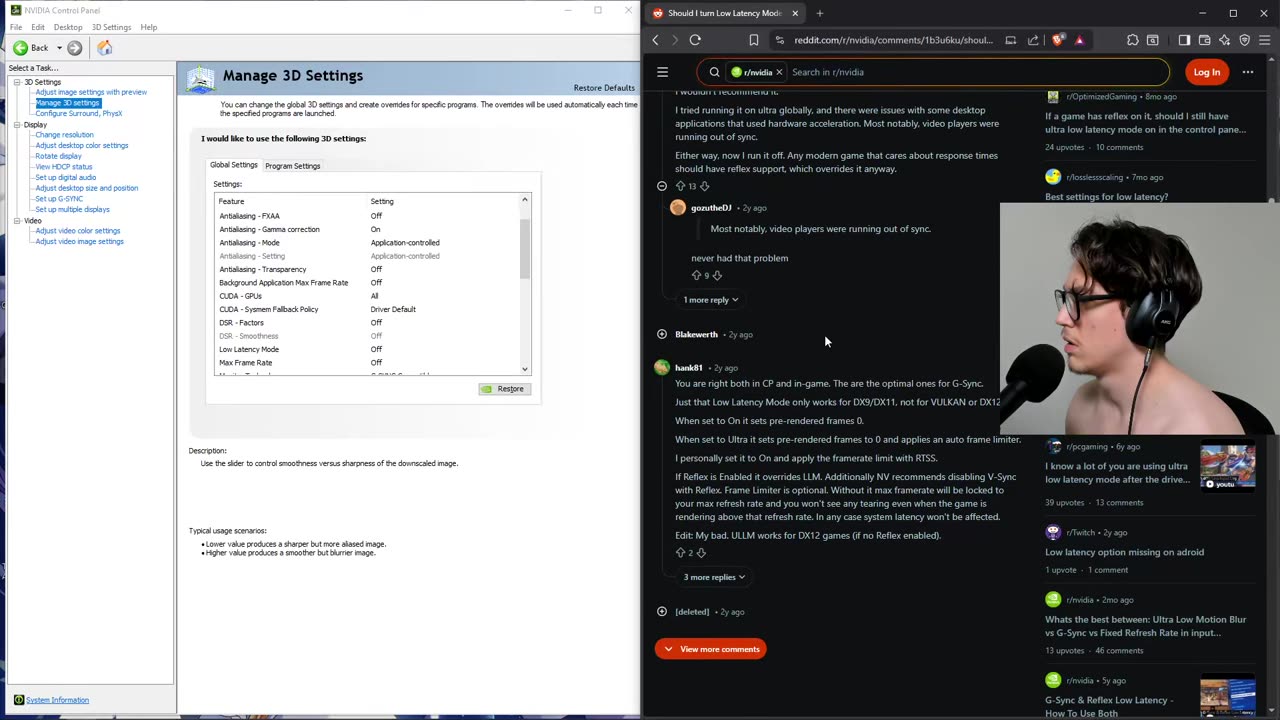The width and height of the screenshot is (1280, 720).
Task: Switch to the Global Settings tab
Action: click(x=233, y=165)
